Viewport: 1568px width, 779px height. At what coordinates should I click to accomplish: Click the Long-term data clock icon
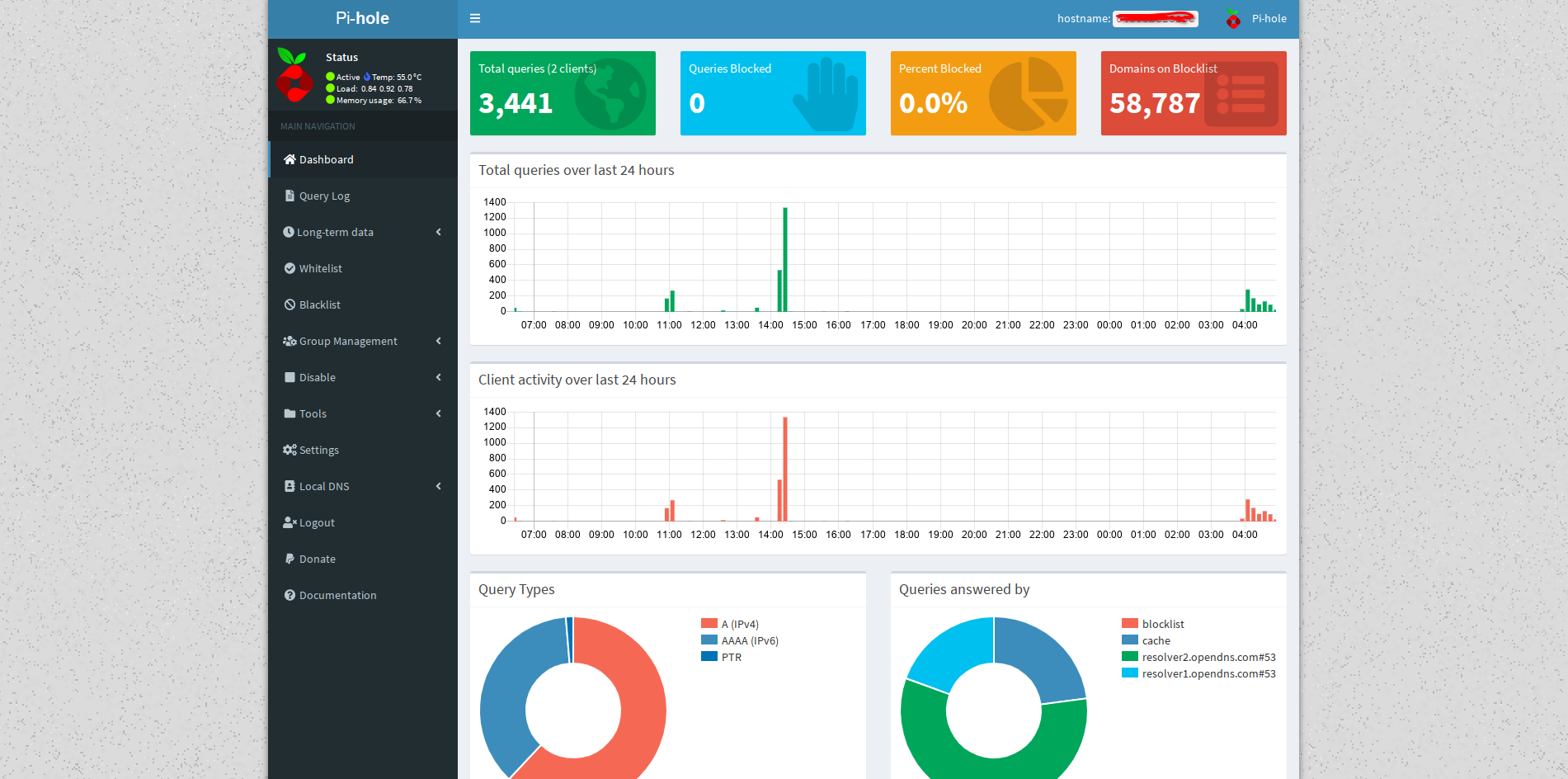click(x=289, y=232)
